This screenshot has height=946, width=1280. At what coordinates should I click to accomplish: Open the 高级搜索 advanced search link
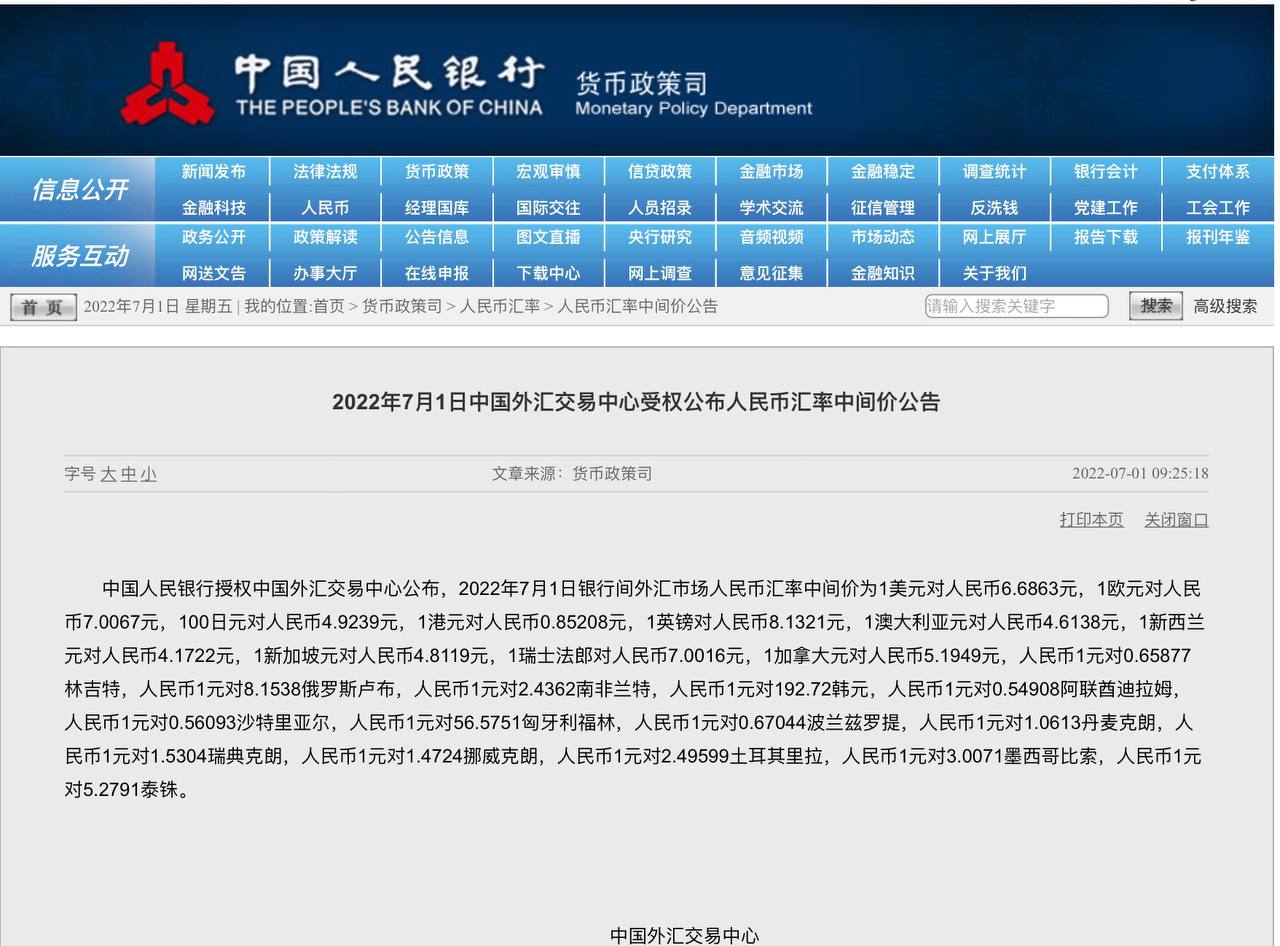[x=1225, y=306]
